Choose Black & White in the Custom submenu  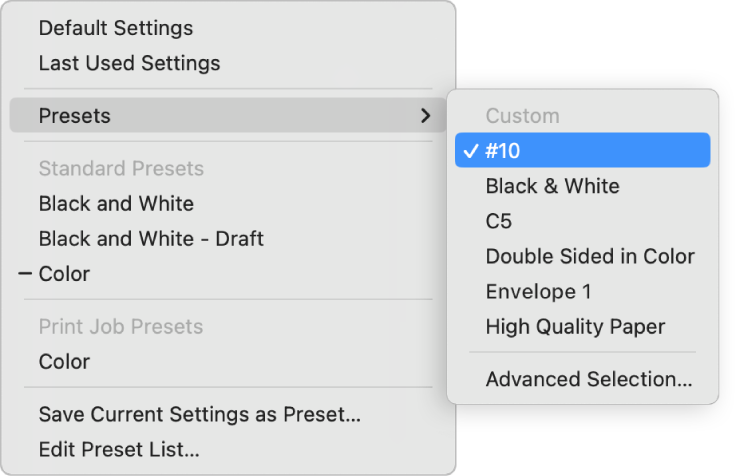[552, 186]
